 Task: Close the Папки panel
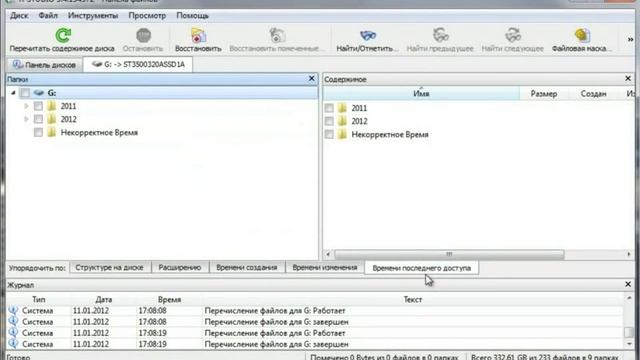311,78
